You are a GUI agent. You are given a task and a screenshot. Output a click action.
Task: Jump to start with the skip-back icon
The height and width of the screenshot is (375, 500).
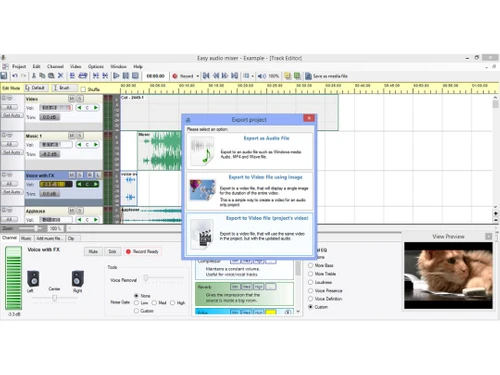[x=206, y=76]
